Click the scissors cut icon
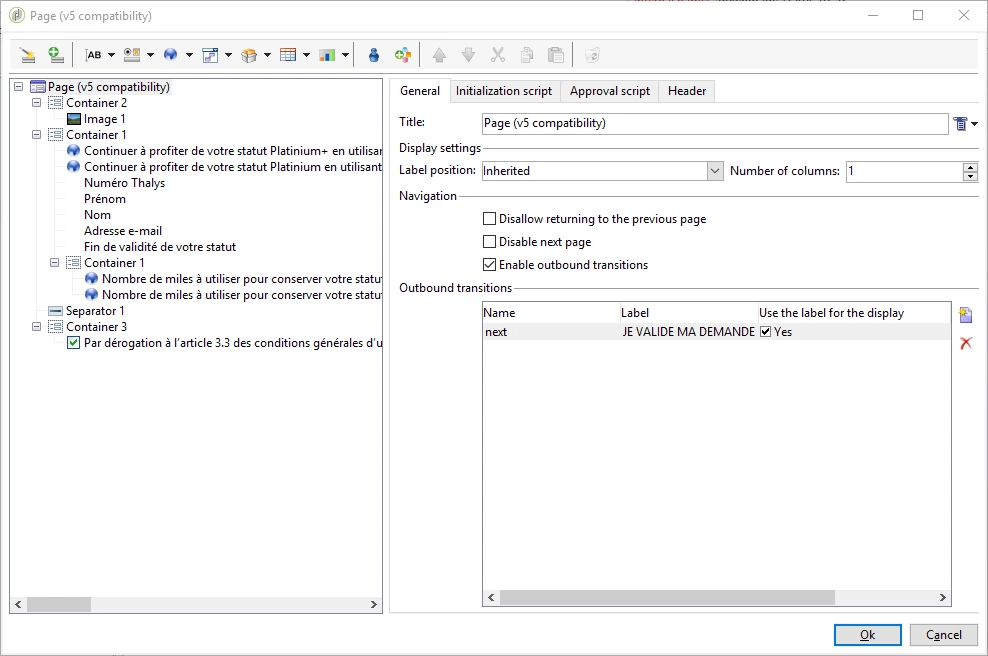 498,55
